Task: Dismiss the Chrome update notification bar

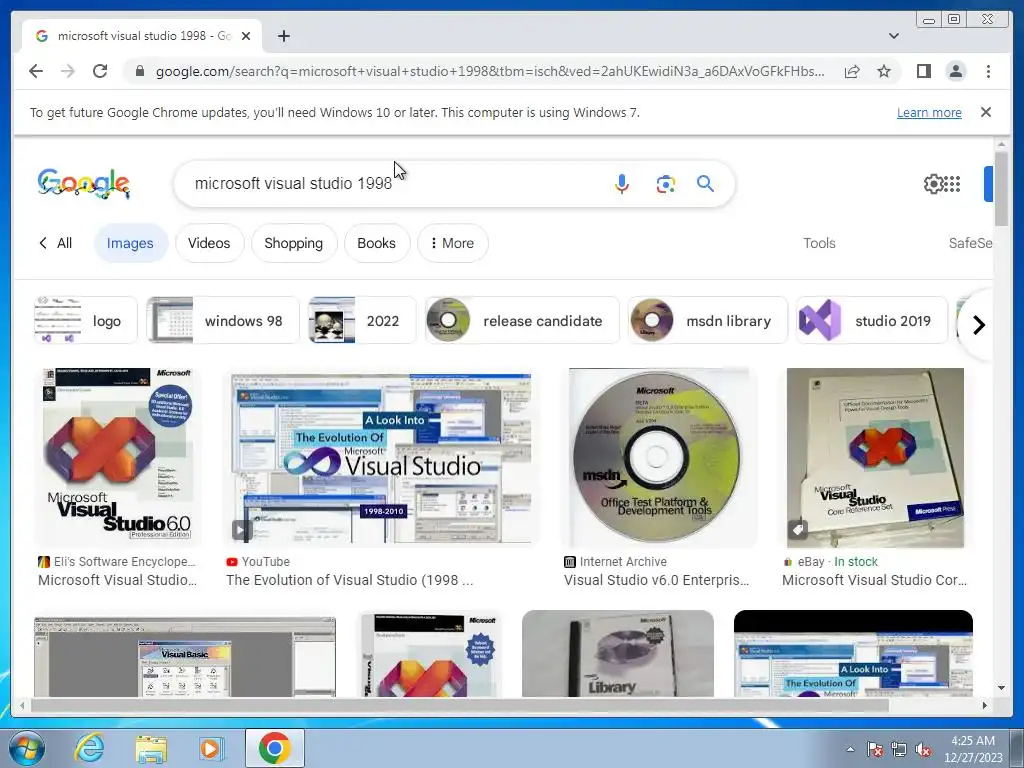Action: click(x=985, y=112)
